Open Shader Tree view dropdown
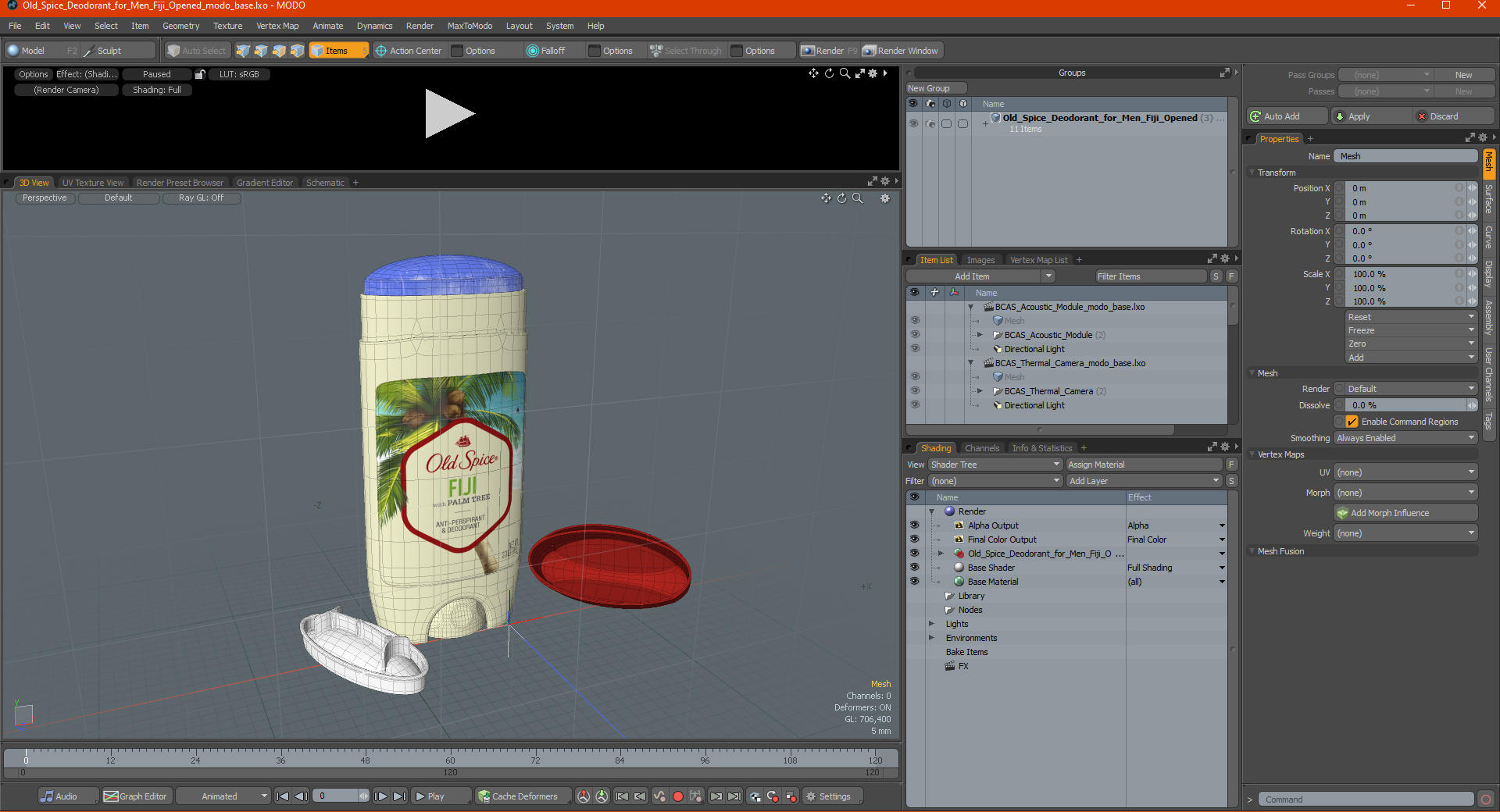Screen dimensions: 1500x812 click(995, 465)
